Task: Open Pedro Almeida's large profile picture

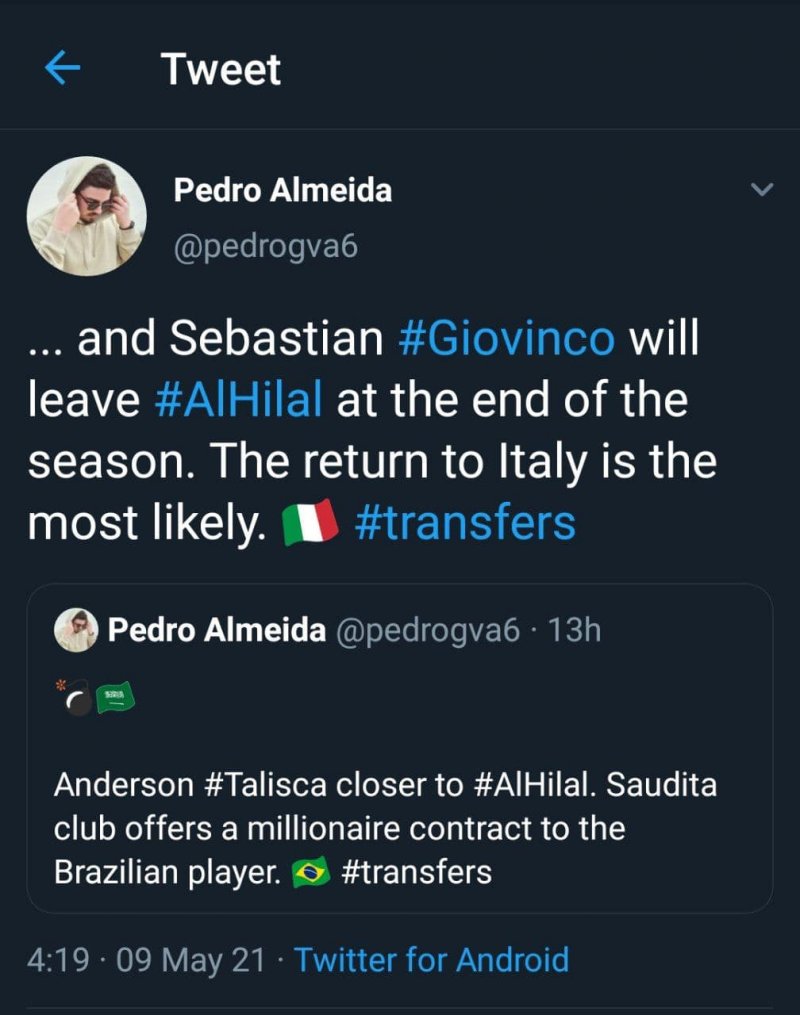Action: coord(86,216)
